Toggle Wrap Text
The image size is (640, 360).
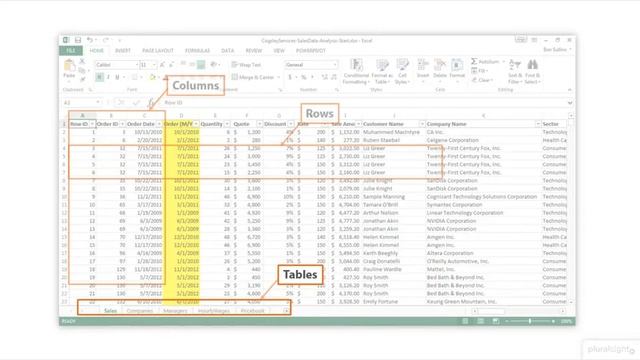click(x=246, y=65)
